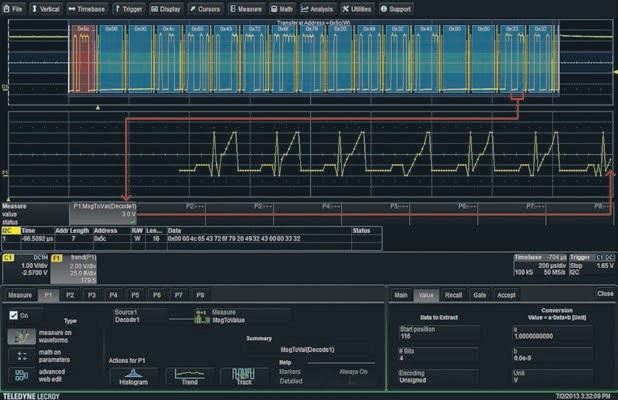Switch to the Gate tab
The height and width of the screenshot is (400, 618).
point(479,295)
